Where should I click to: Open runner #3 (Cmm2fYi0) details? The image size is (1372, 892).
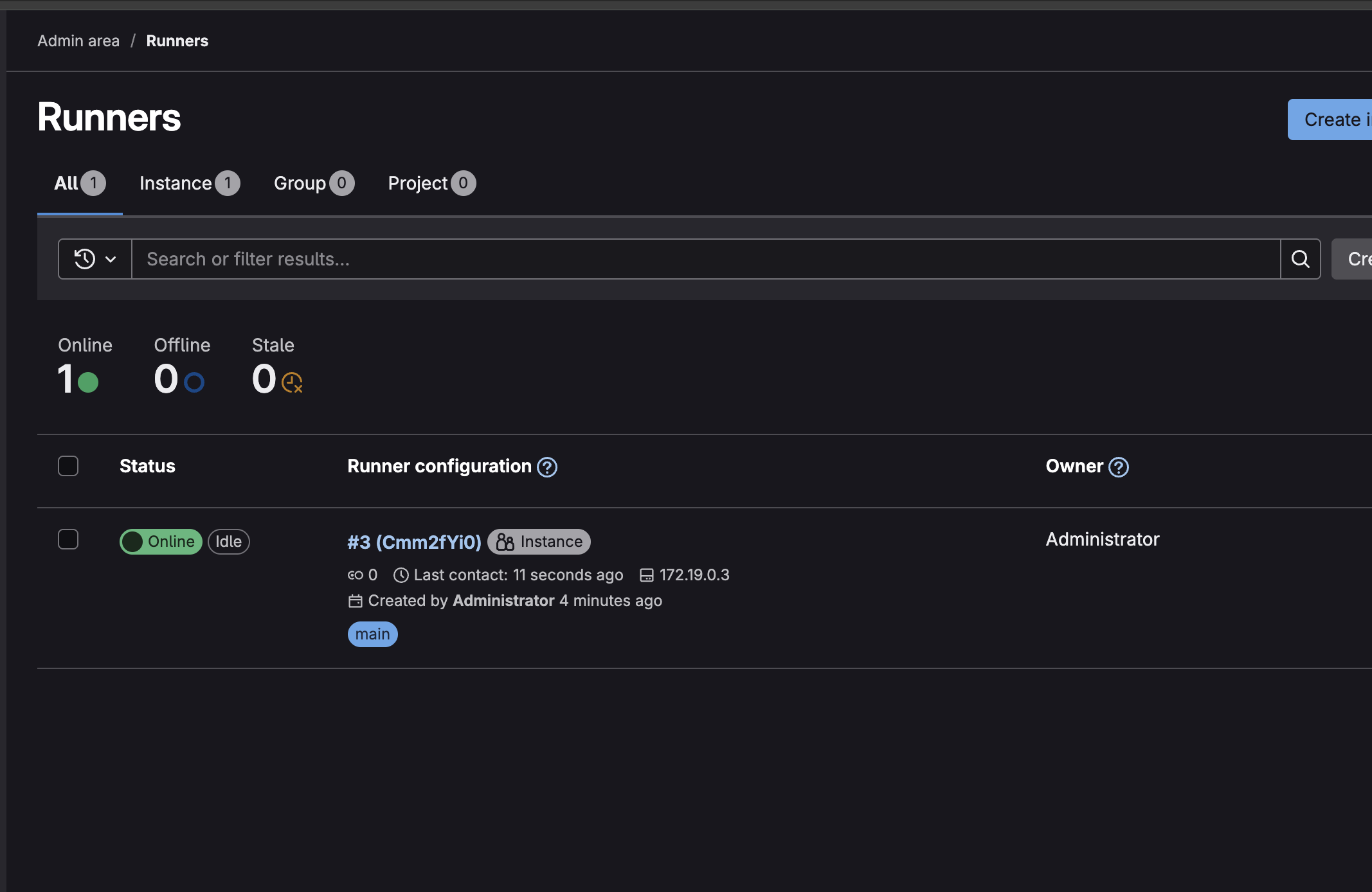[413, 542]
